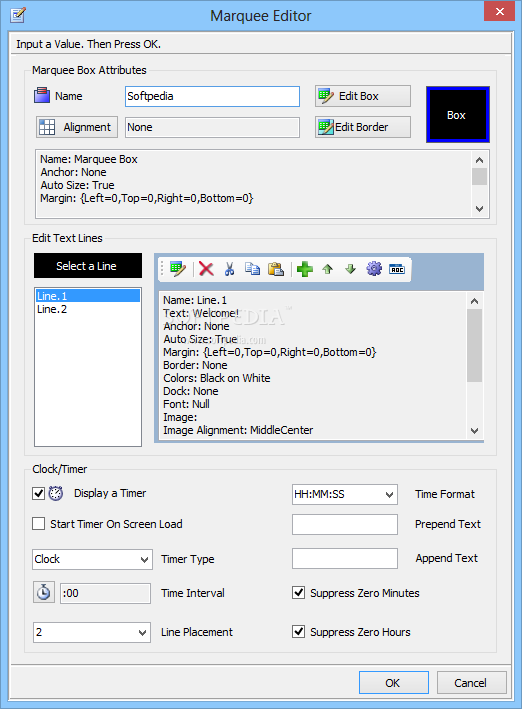Select Line.1 in the line list
Screen dimensions: 522x709
coord(88,296)
